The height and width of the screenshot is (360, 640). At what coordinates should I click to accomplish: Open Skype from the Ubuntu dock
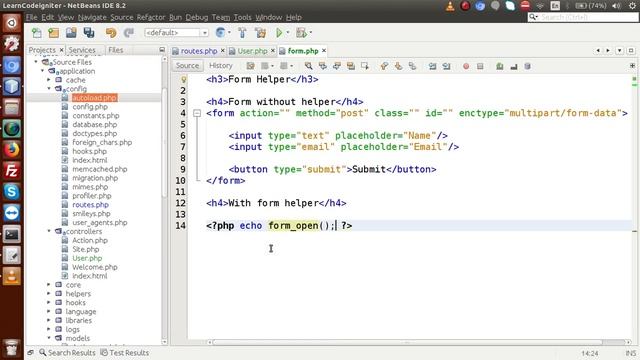pyautogui.click(x=11, y=192)
